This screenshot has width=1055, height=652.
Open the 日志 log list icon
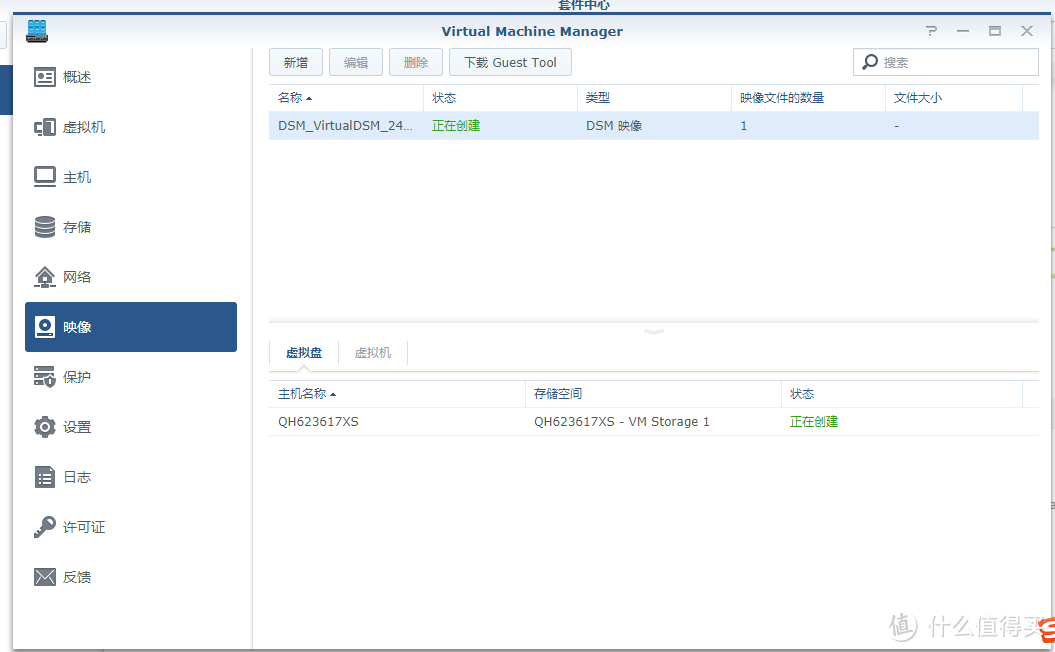point(44,477)
